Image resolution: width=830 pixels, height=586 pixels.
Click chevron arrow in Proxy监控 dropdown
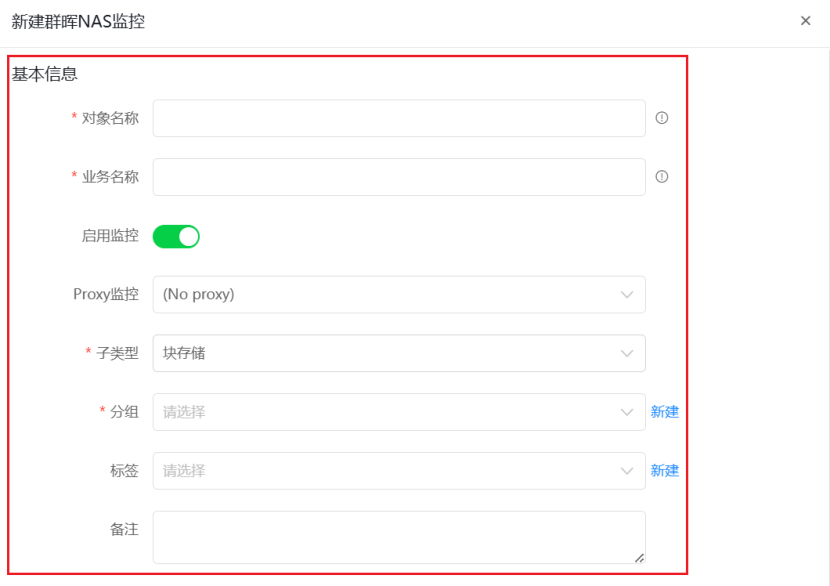pyautogui.click(x=627, y=294)
